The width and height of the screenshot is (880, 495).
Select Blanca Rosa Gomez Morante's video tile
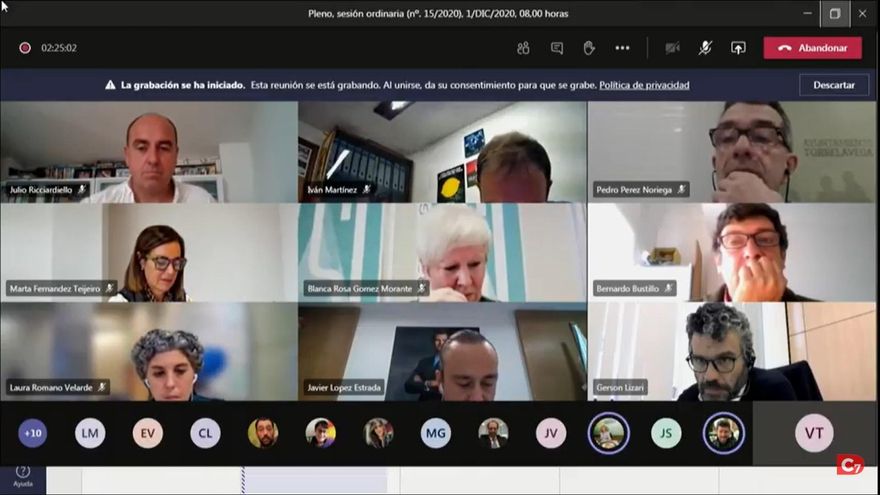pos(442,252)
